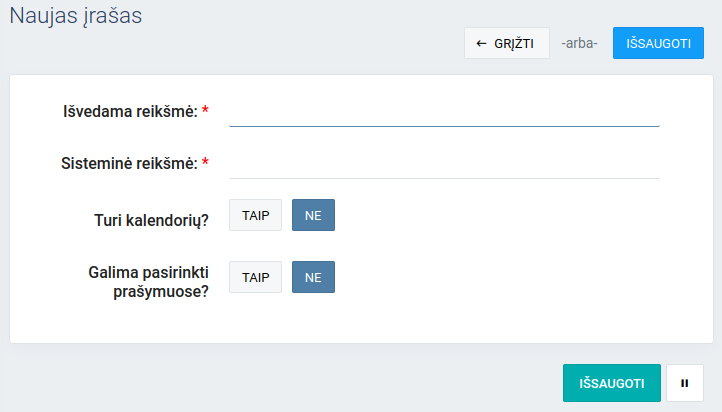Select NE for Turi kalendorių
The width and height of the screenshot is (722, 412).
[x=313, y=215]
